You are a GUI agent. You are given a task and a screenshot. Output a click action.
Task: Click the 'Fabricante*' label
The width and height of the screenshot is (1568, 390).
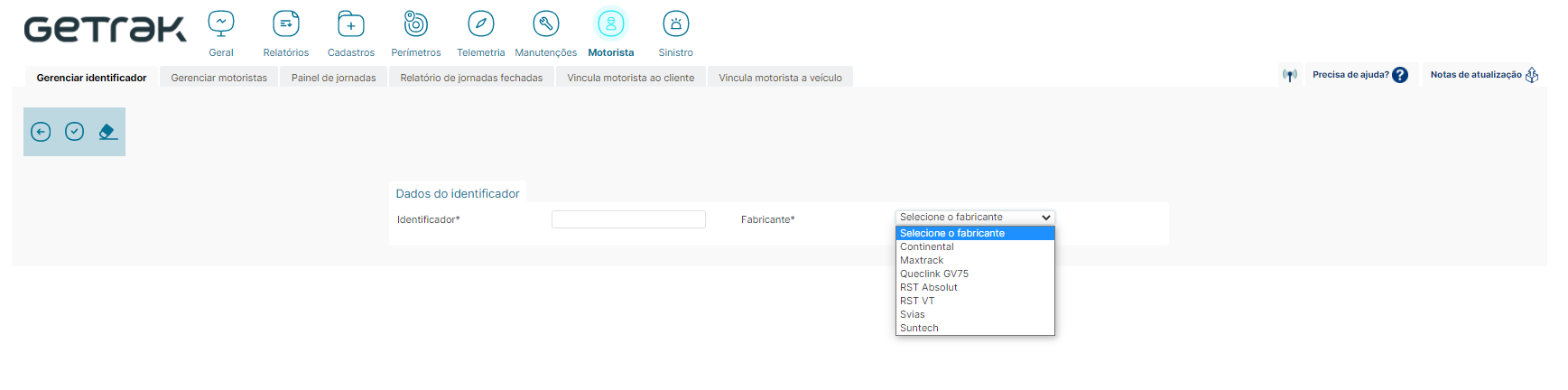point(768,219)
